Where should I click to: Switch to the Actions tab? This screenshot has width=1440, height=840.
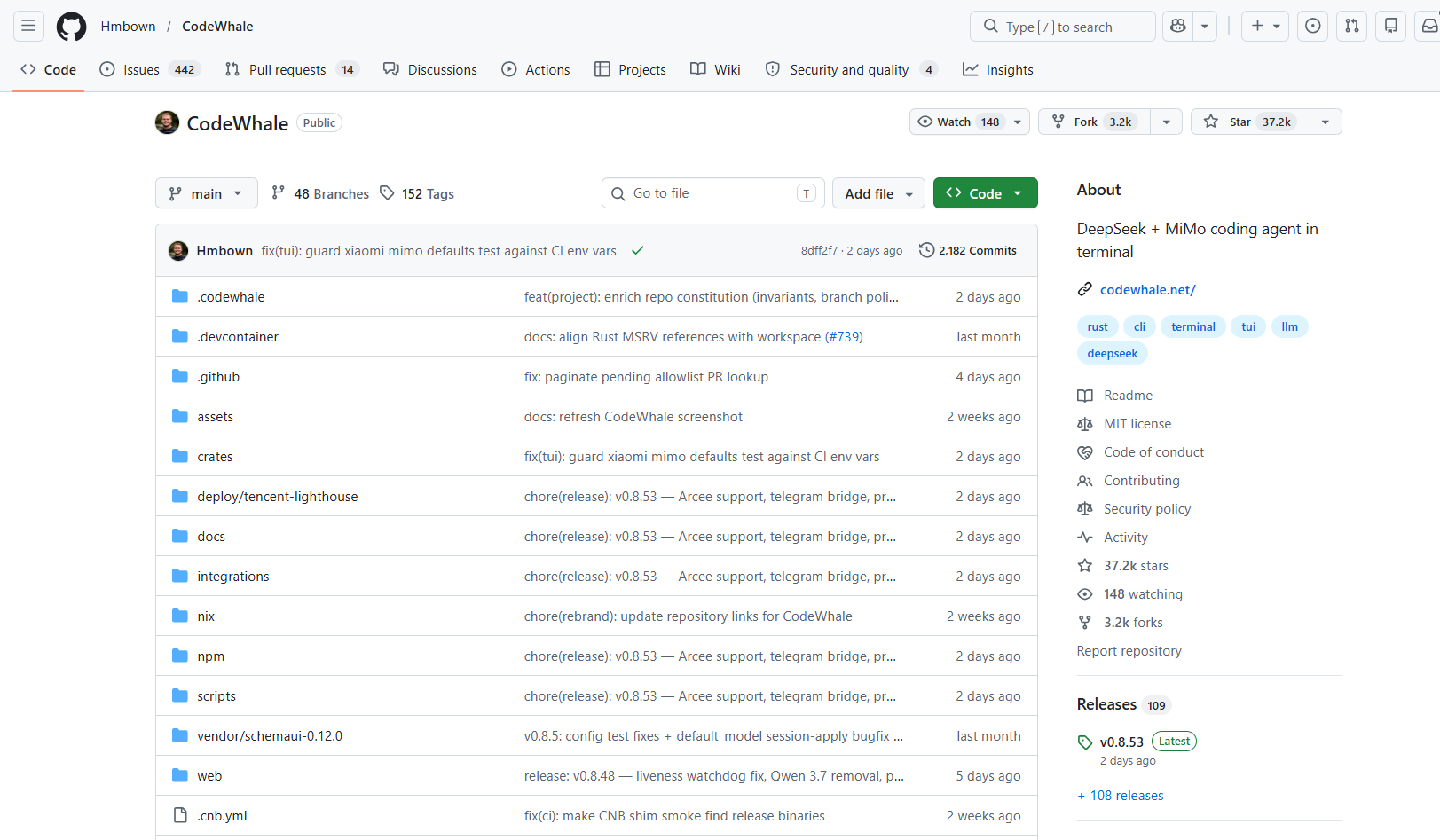point(536,69)
